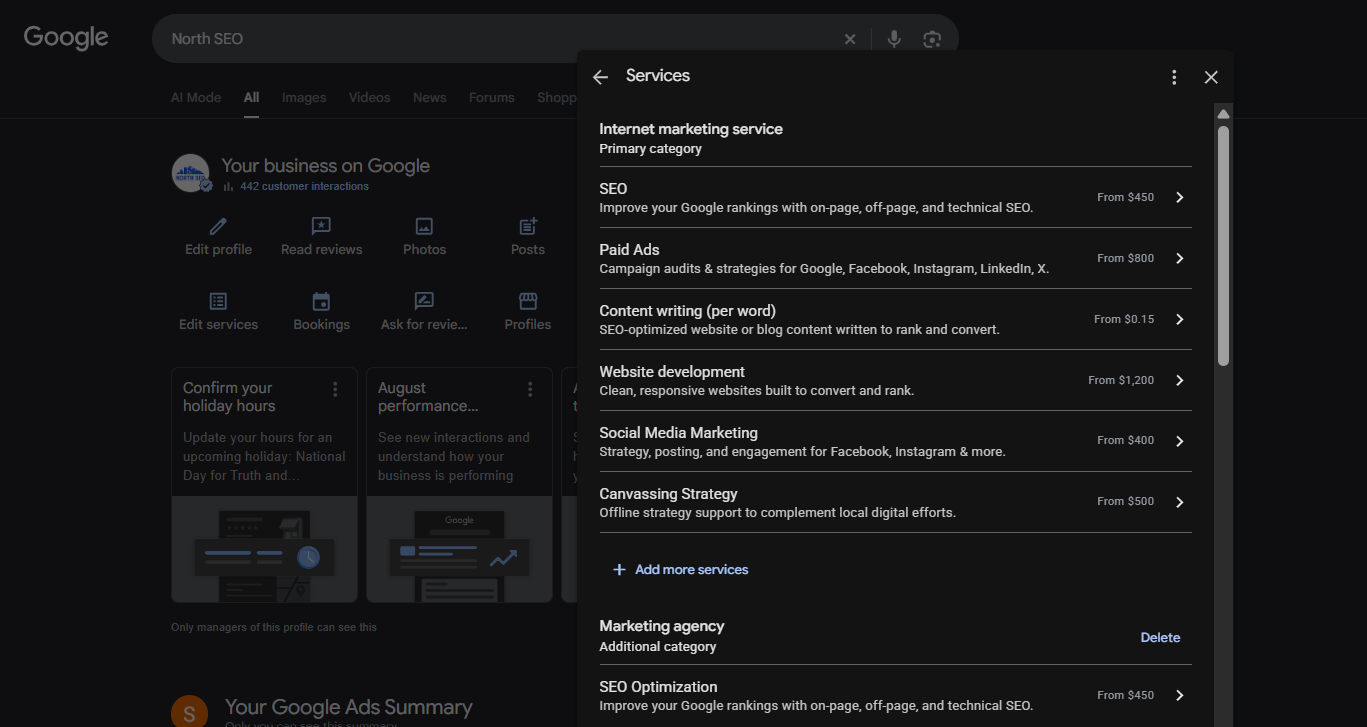Open options on August performance card
Image resolution: width=1367 pixels, height=727 pixels.
coord(530,389)
